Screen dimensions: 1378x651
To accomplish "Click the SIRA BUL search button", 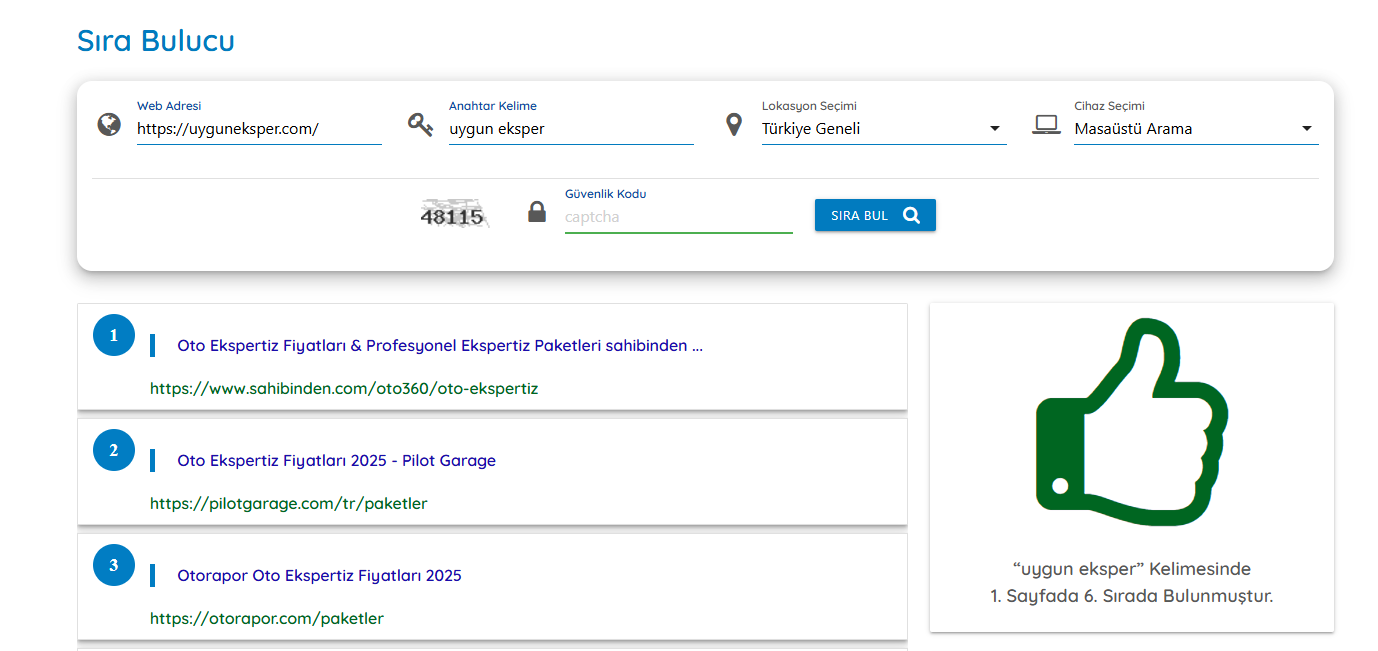I will 875,215.
